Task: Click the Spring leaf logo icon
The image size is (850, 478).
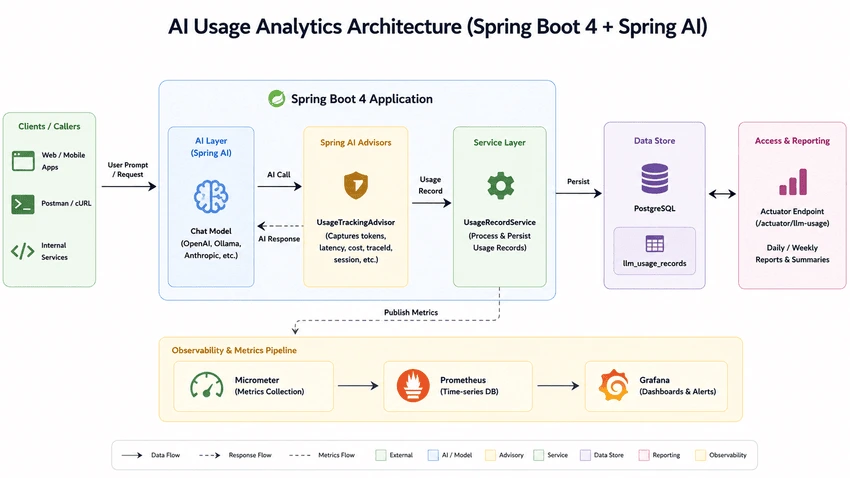Action: (276, 99)
